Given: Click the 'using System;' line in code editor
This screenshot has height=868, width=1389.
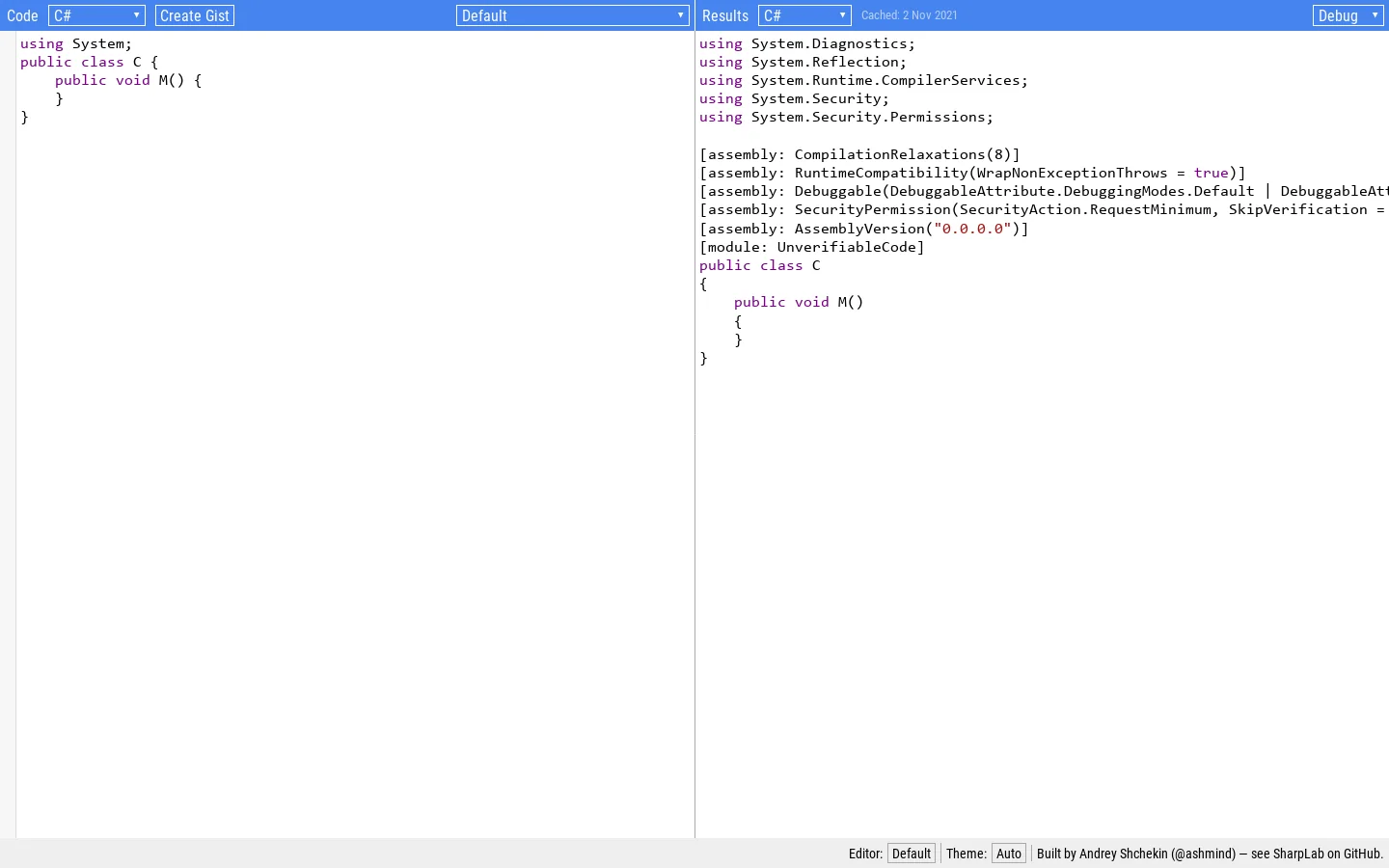Looking at the screenshot, I should click(x=76, y=43).
